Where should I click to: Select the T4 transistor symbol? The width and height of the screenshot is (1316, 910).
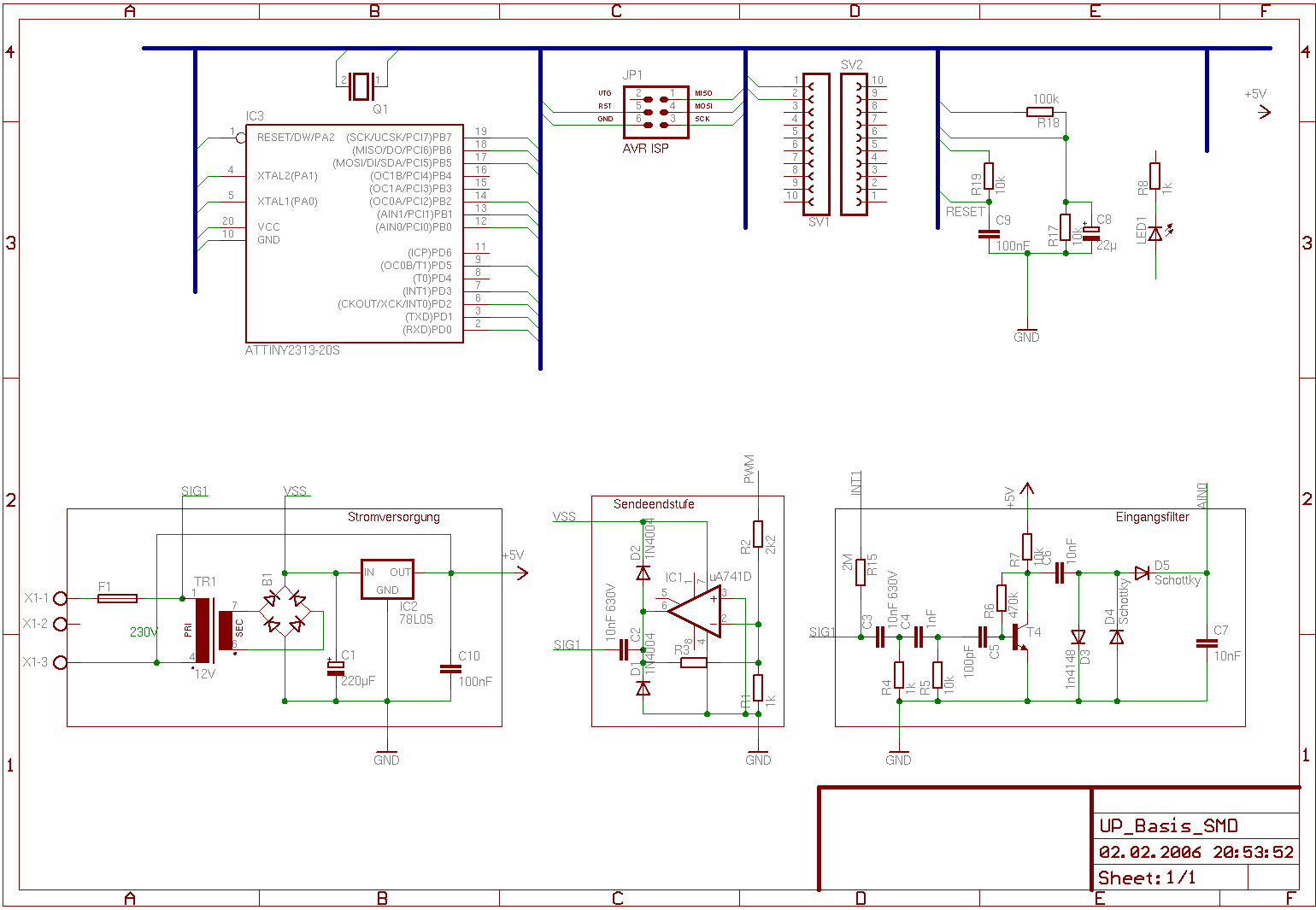[x=1020, y=637]
